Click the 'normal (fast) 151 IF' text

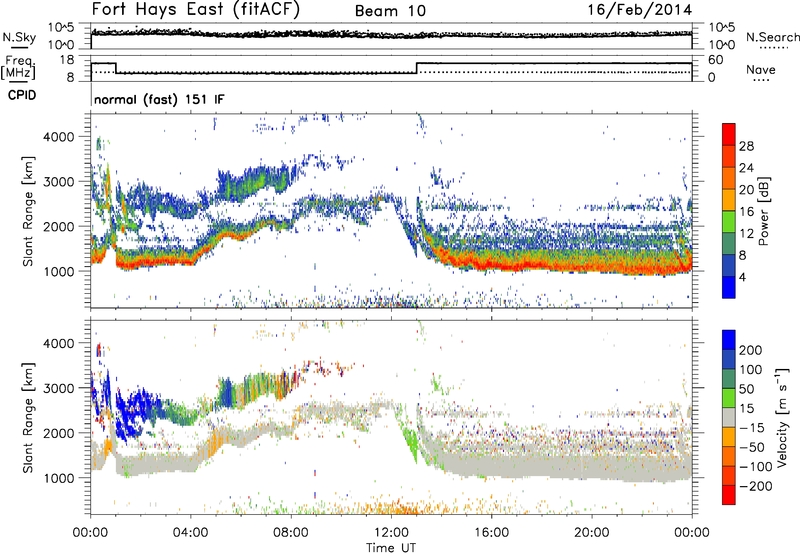pos(159,99)
